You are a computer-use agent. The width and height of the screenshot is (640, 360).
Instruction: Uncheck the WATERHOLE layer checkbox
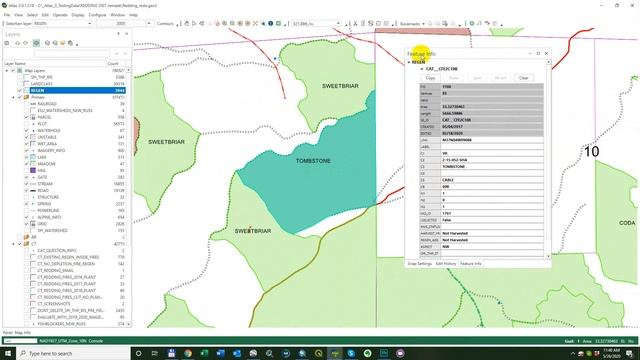pyautogui.click(x=27, y=131)
